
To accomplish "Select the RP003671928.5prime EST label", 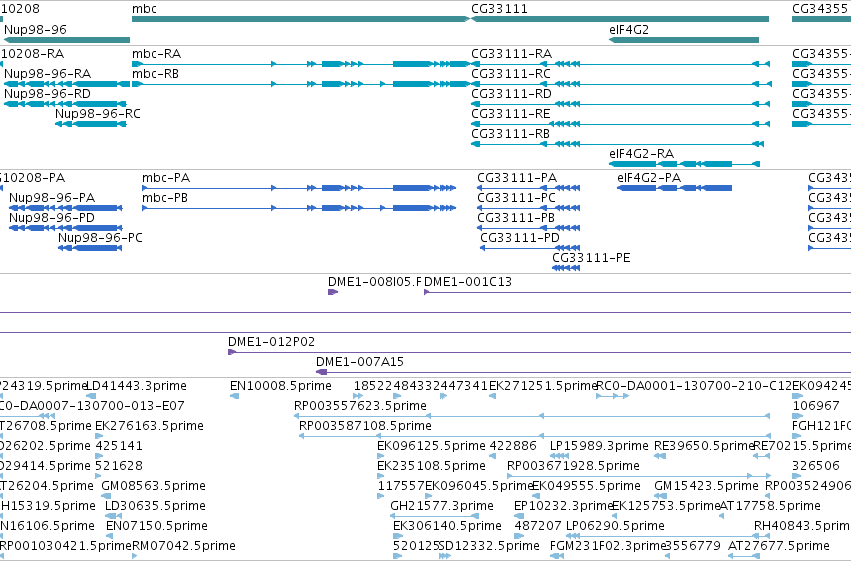I will coord(573,467).
